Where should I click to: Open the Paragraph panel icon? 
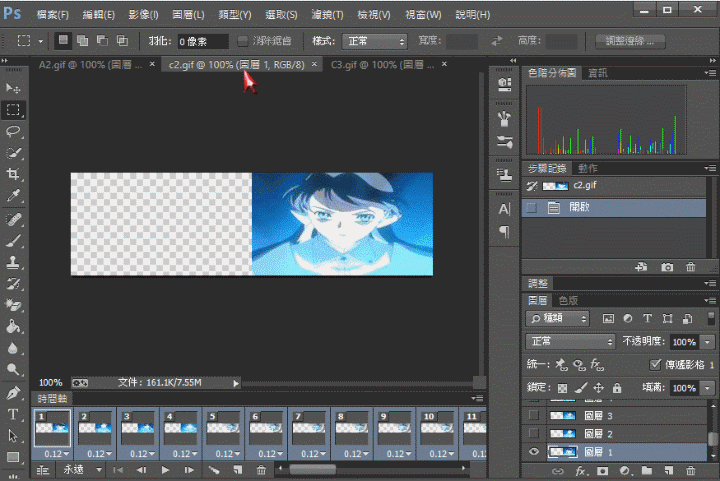coord(504,232)
